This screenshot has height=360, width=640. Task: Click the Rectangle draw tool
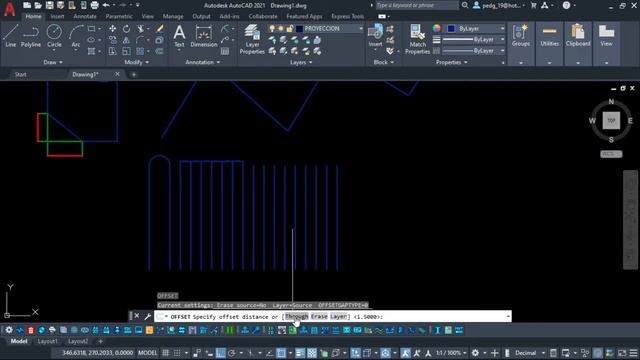(91, 29)
